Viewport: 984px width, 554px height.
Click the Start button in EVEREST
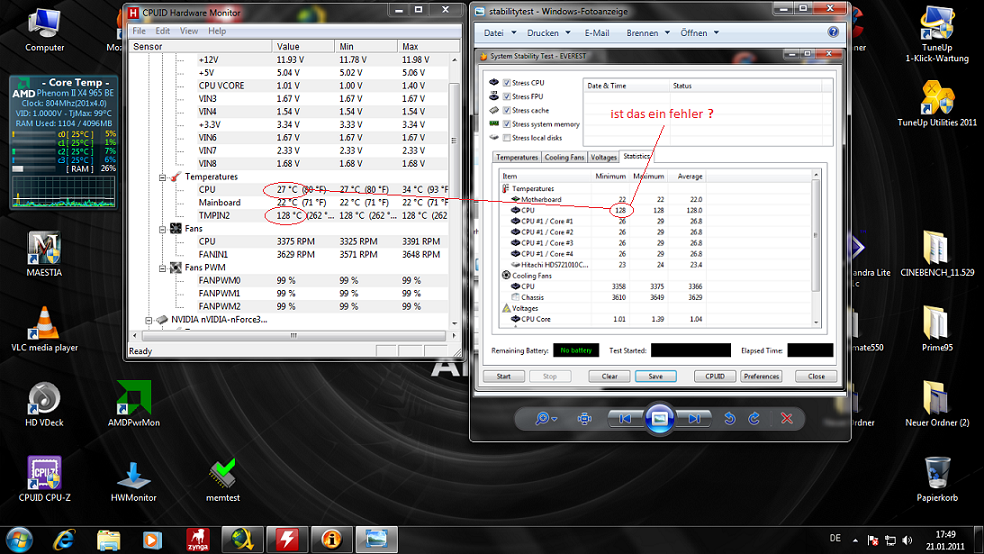(x=504, y=376)
